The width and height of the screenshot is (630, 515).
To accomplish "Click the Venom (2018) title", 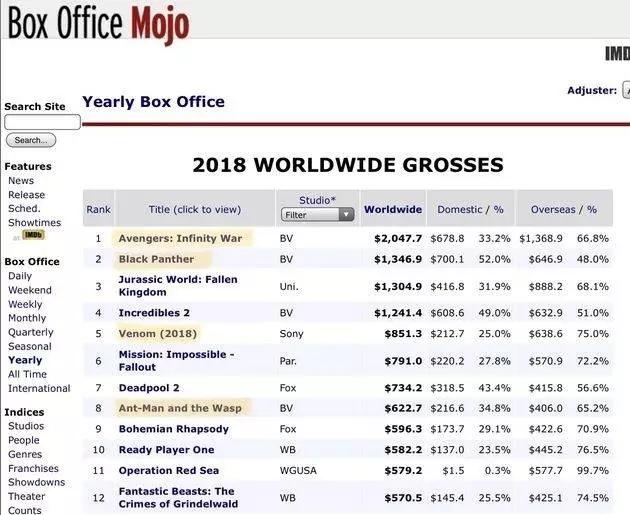I will pyautogui.click(x=157, y=333).
